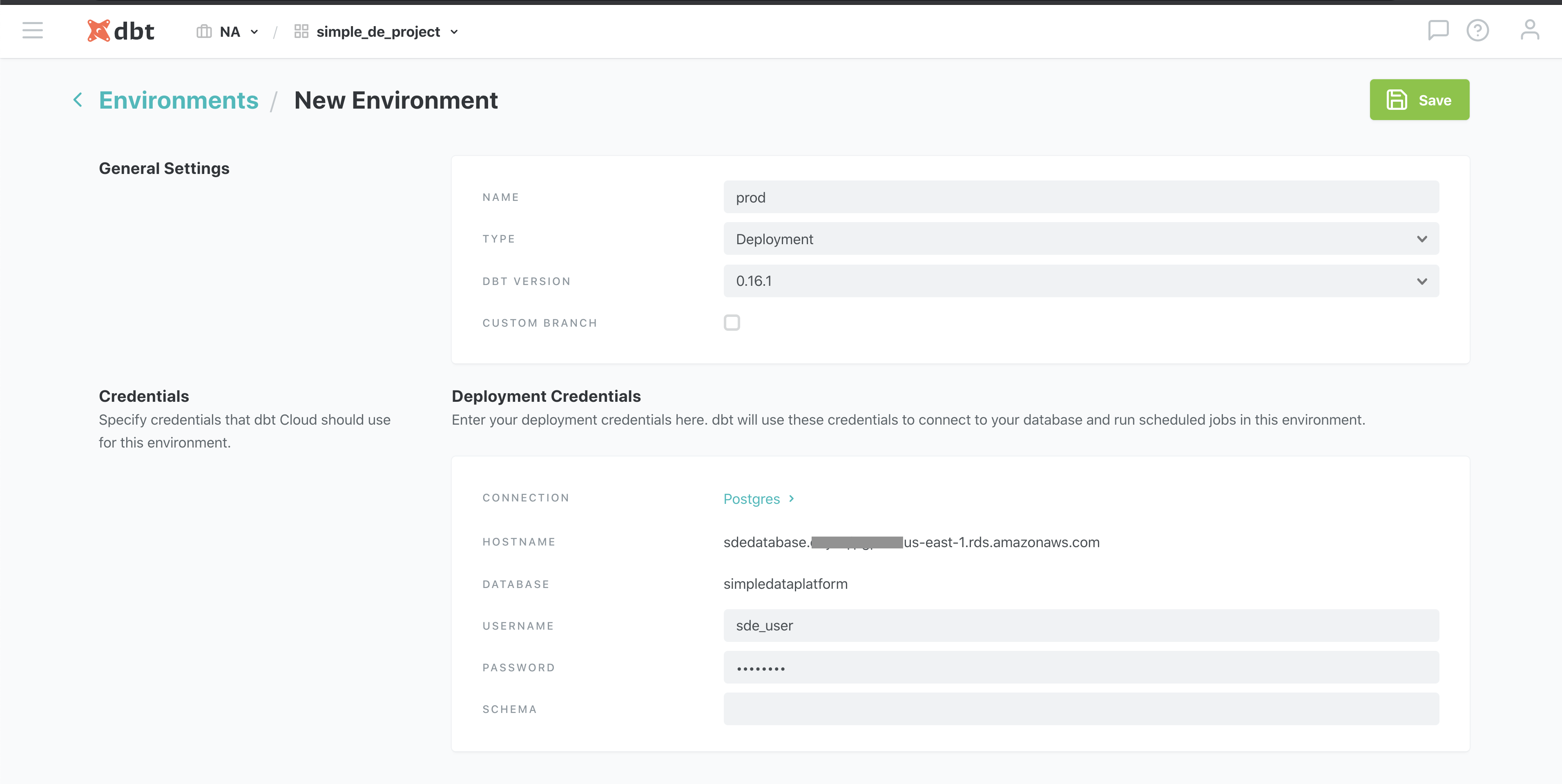
Task: Click into the Password field
Action: 1080,668
